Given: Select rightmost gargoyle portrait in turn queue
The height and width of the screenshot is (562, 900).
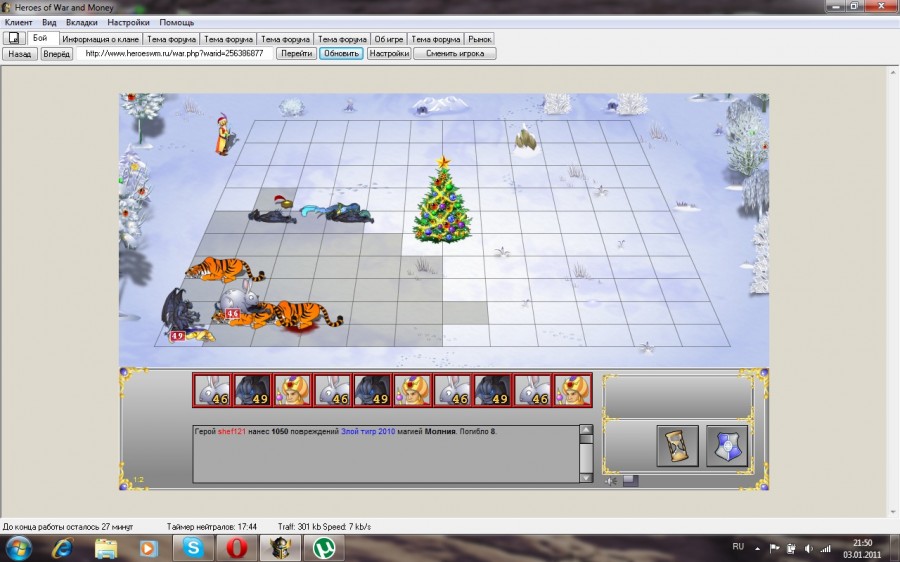Looking at the screenshot, I should tap(492, 390).
